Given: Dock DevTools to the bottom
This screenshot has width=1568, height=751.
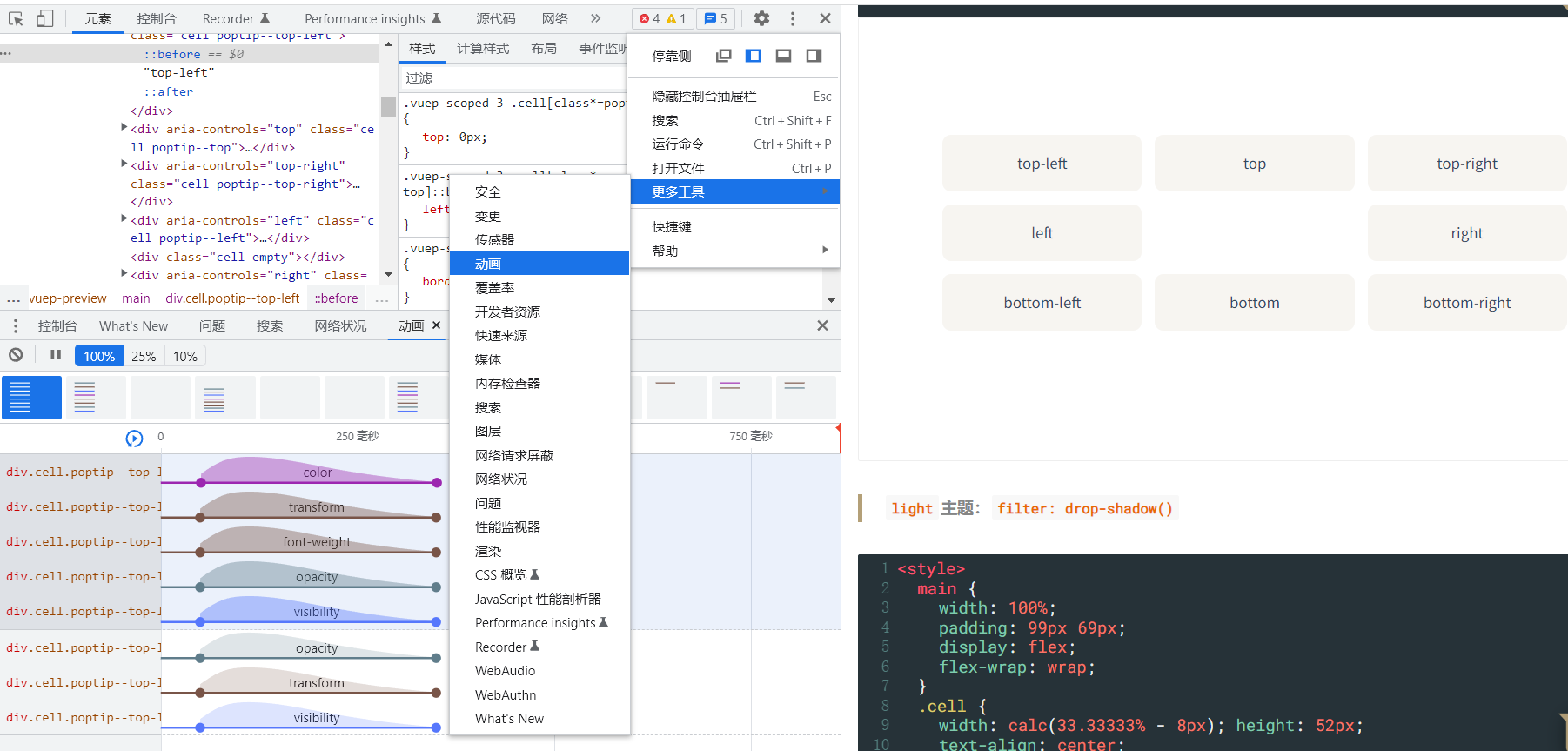Looking at the screenshot, I should [783, 56].
